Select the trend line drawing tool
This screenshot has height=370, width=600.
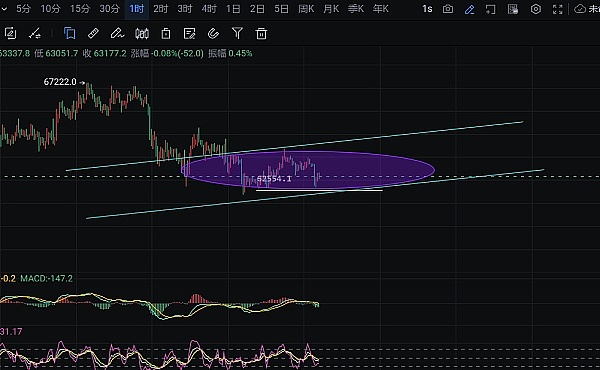pyautogui.click(x=35, y=34)
